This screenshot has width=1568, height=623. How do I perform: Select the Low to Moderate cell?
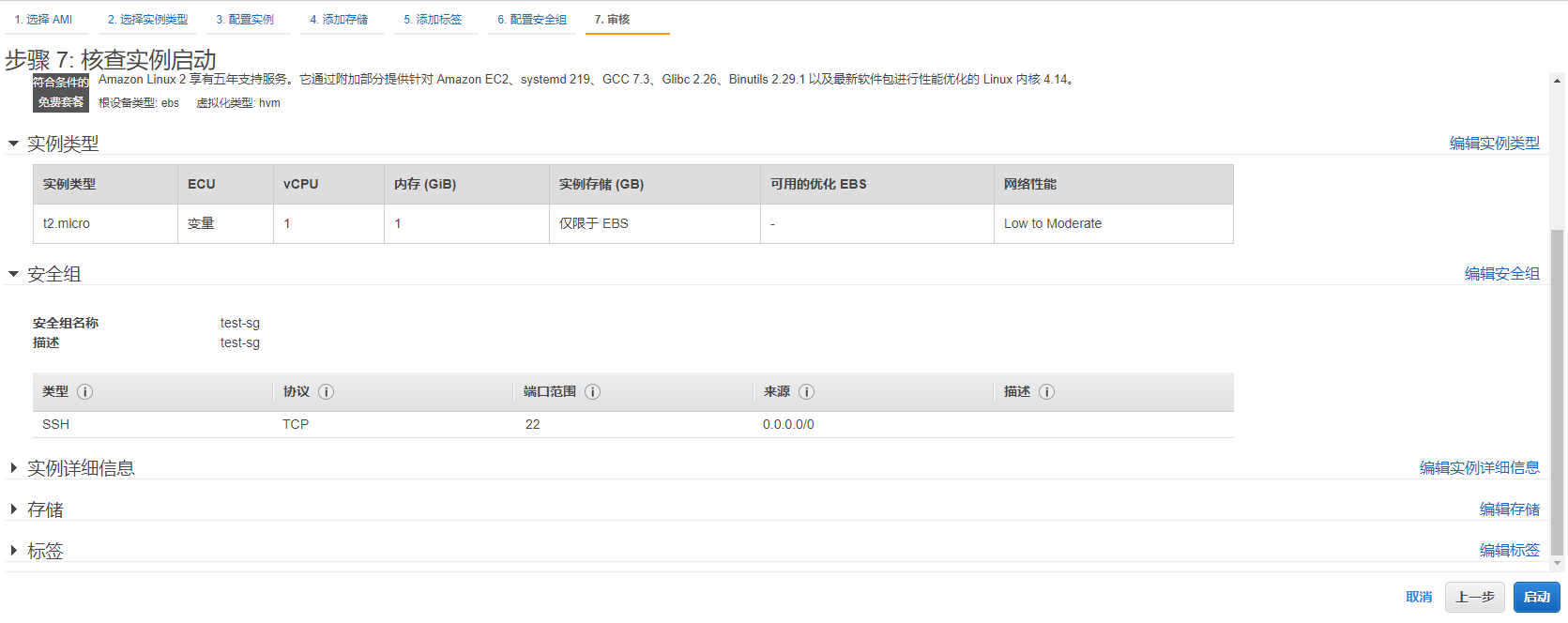coord(1114,224)
